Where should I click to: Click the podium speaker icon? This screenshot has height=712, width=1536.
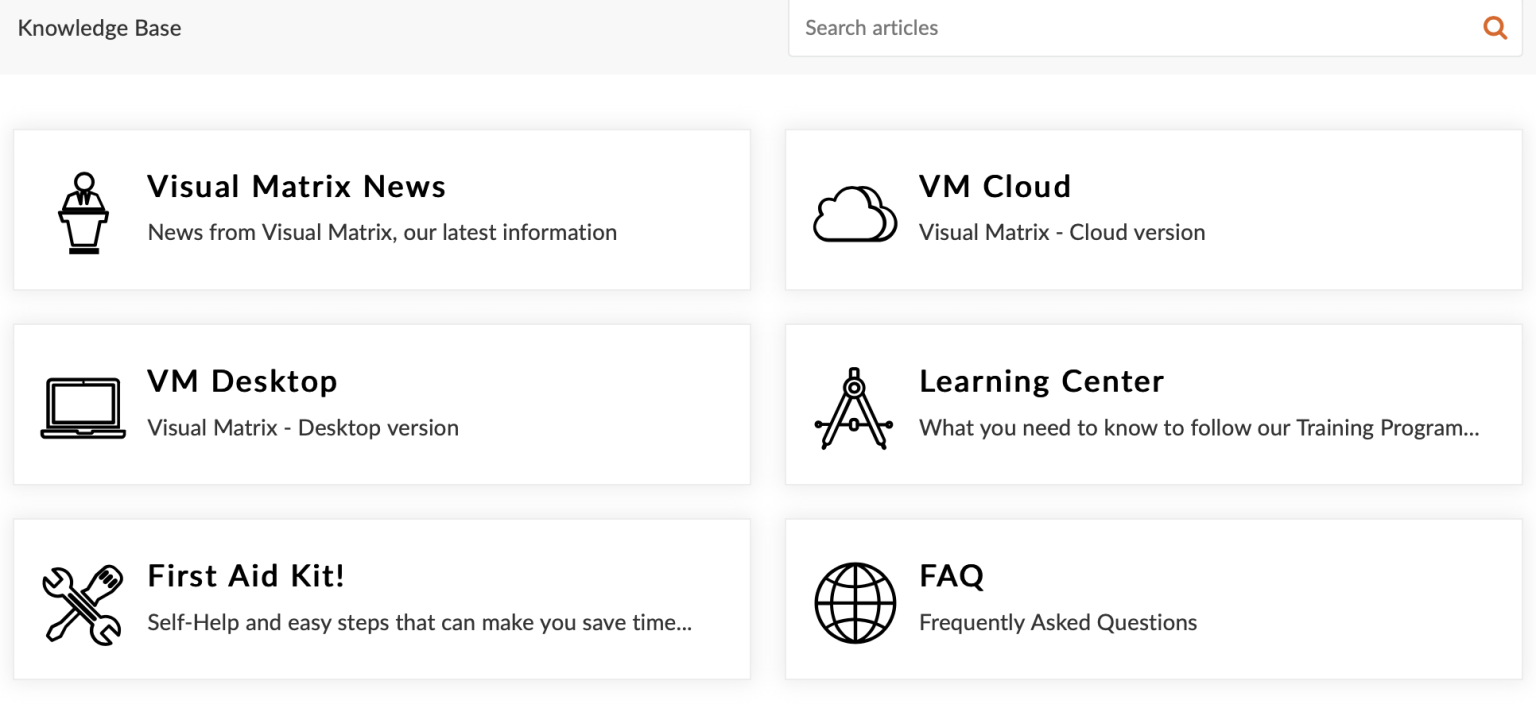[x=83, y=212]
